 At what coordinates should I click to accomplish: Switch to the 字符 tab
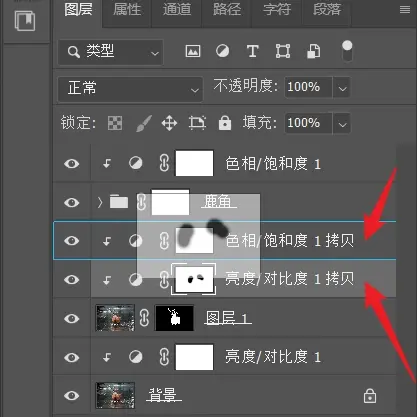(277, 10)
